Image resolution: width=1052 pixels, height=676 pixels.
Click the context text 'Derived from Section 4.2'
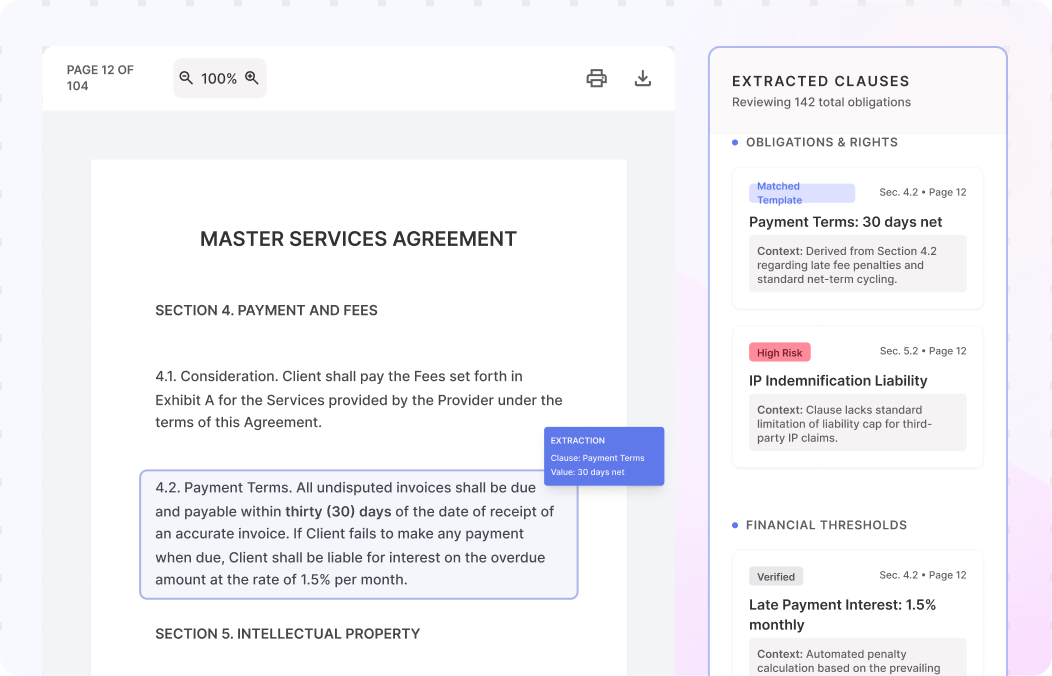pos(857,265)
